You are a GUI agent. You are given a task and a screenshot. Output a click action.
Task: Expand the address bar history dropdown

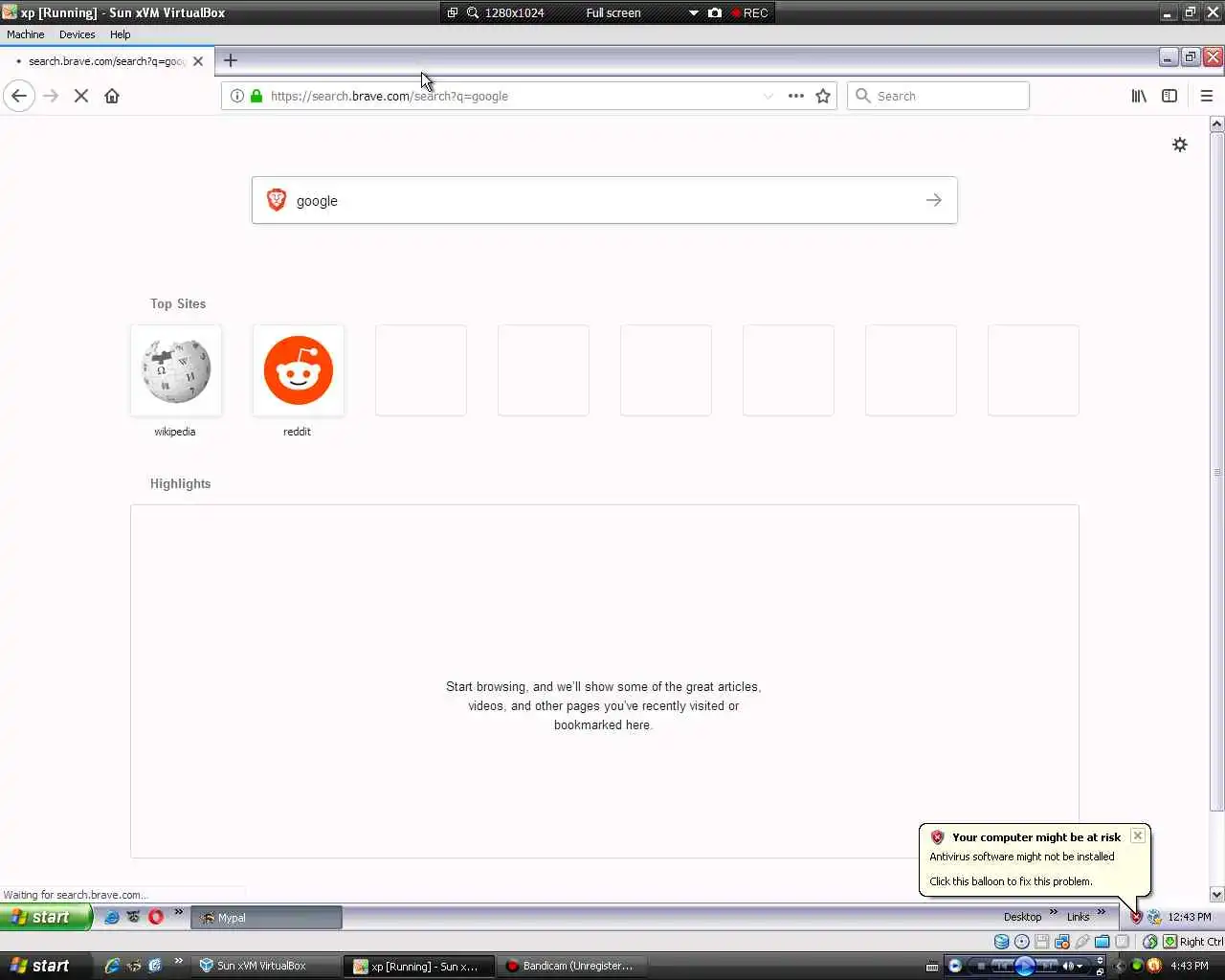[768, 96]
